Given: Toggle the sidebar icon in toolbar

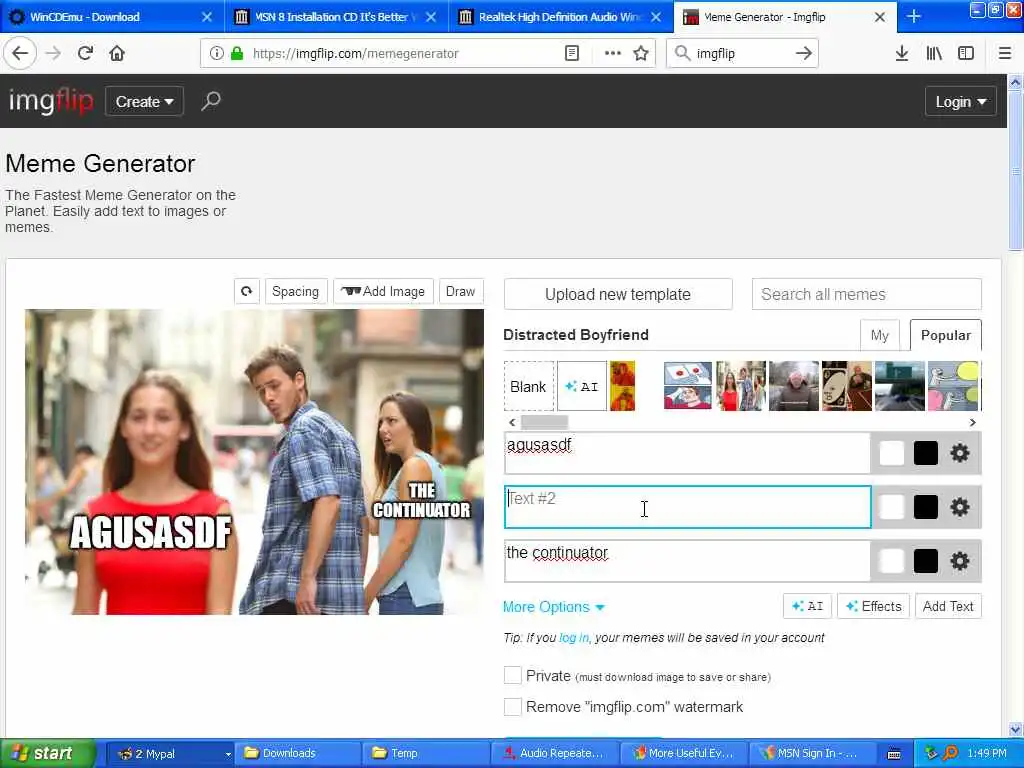Looking at the screenshot, I should [966, 53].
